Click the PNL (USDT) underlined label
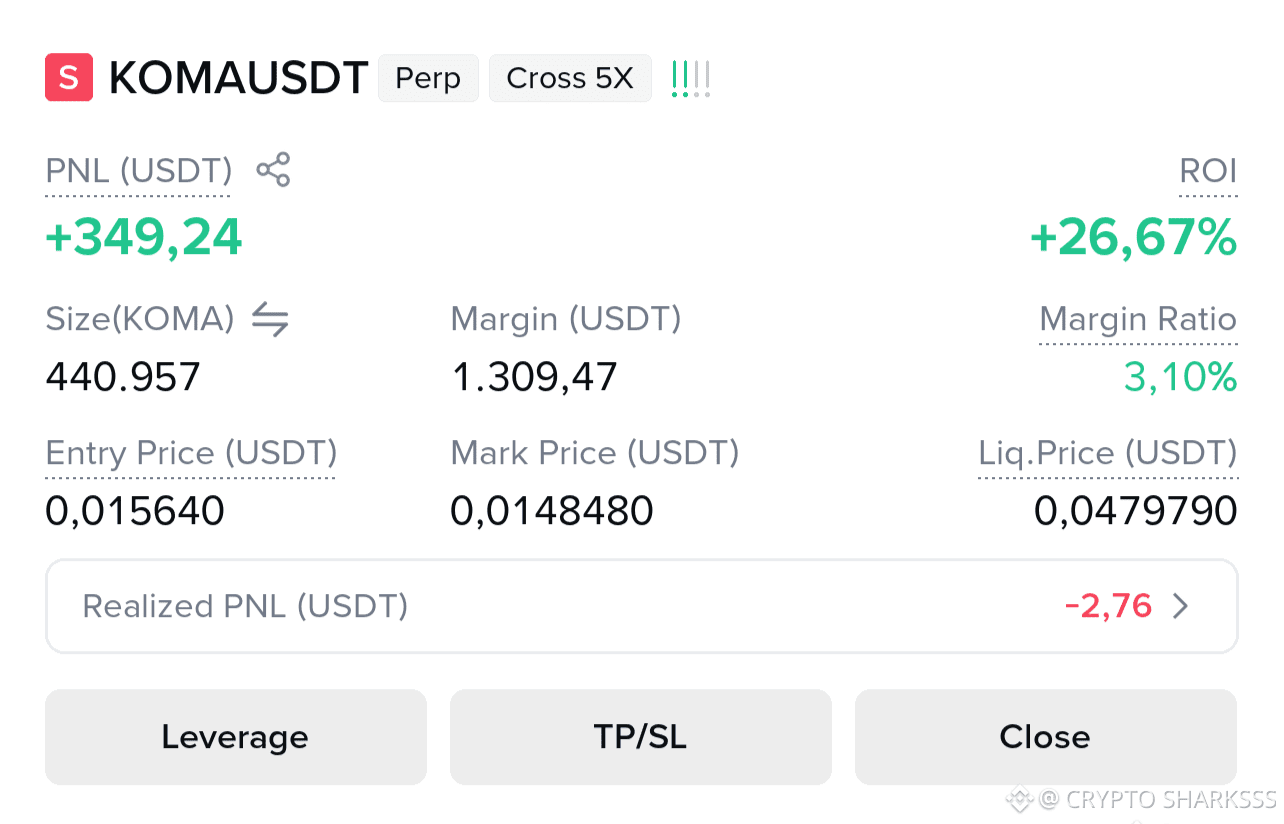 (x=139, y=171)
